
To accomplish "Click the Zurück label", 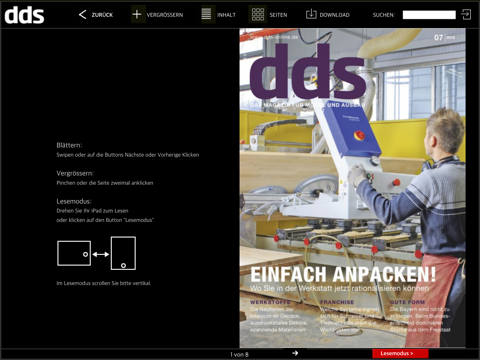I will click(102, 15).
